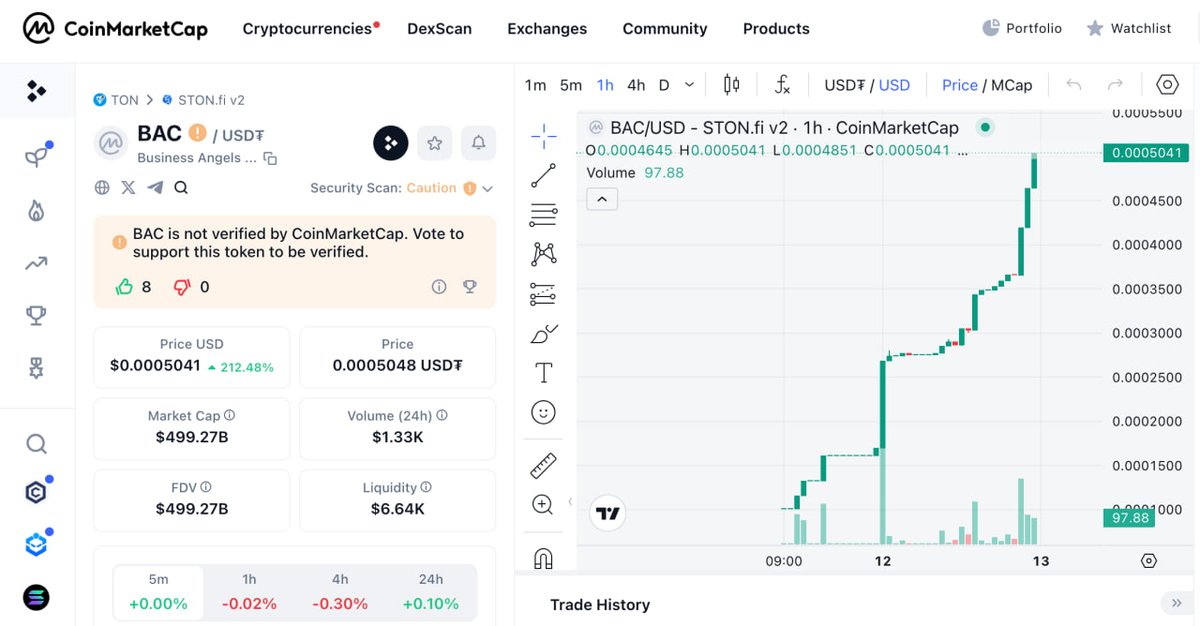
Task: Expand the Security Scan Caution dropdown
Action: [x=487, y=188]
